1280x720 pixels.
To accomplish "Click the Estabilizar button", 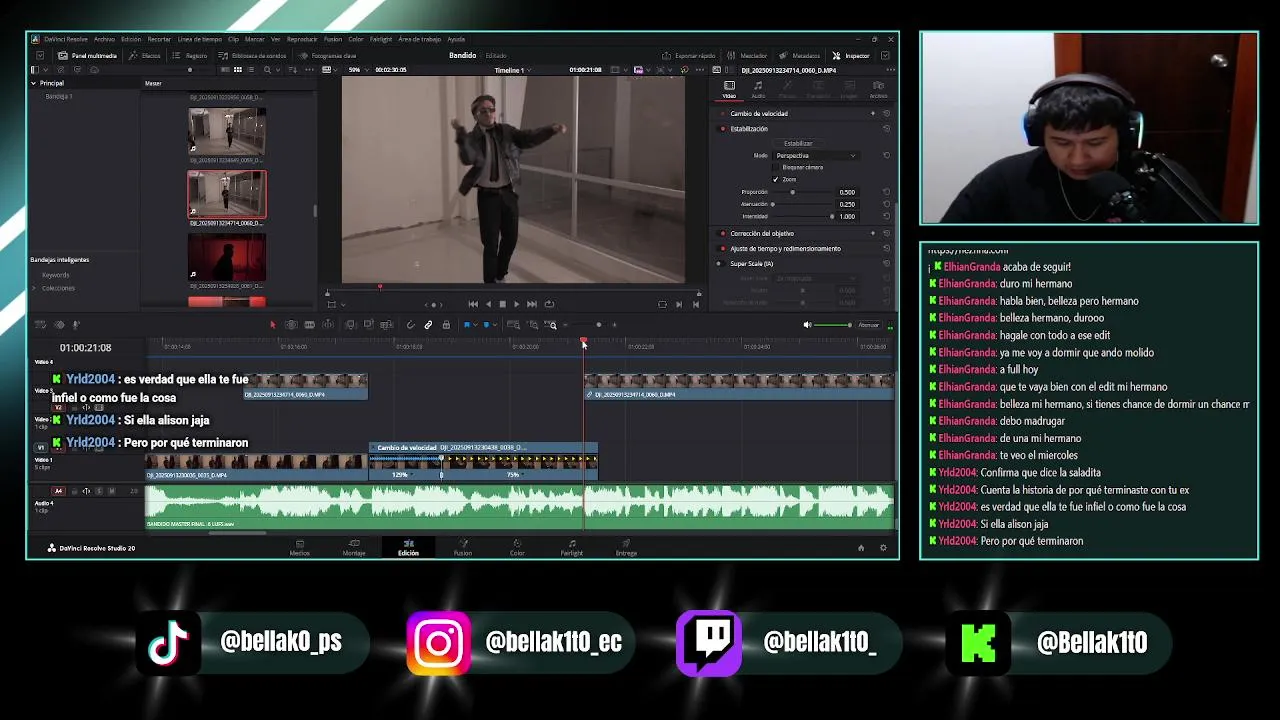I will [797, 143].
